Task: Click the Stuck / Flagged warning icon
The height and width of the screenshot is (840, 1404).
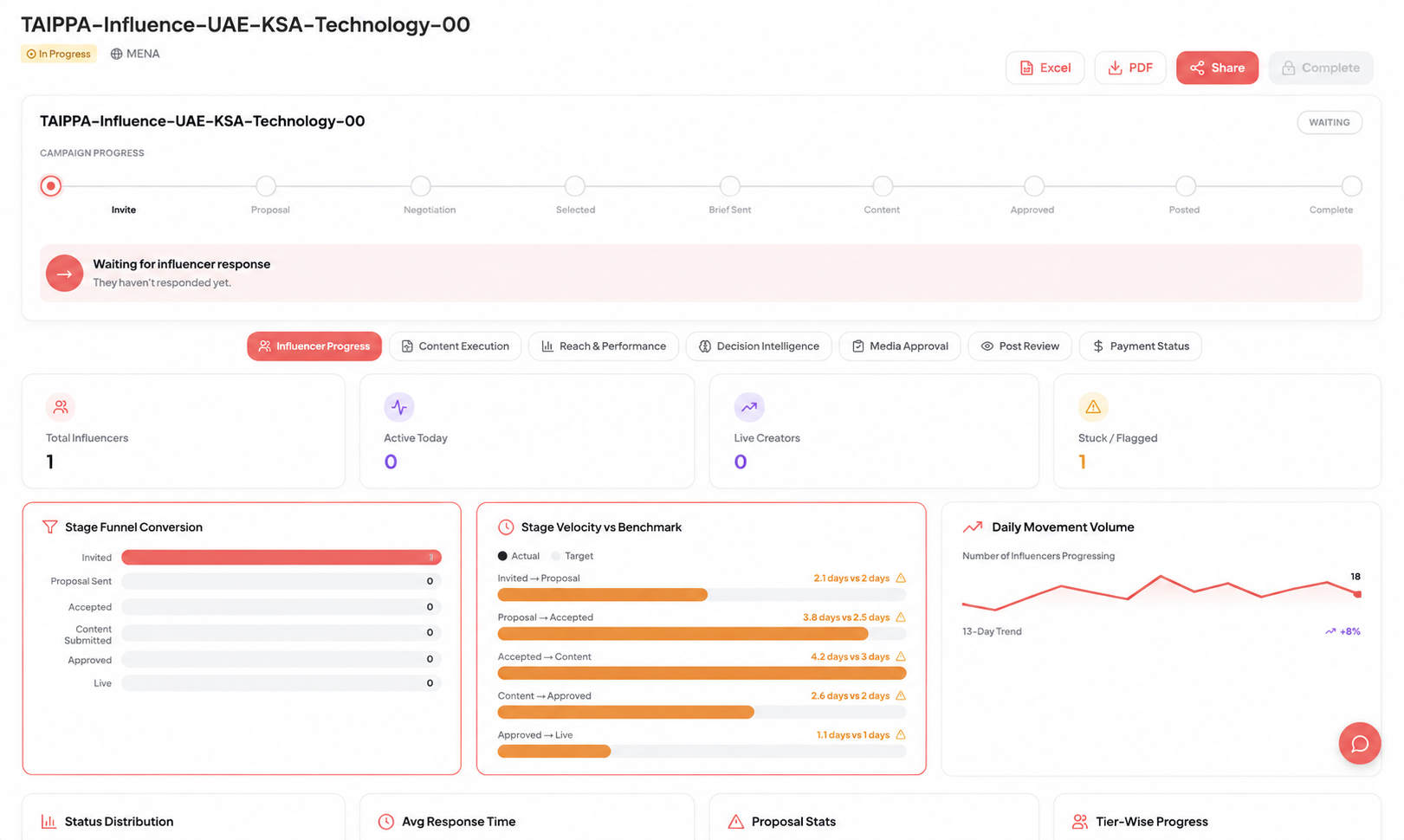Action: [x=1093, y=407]
